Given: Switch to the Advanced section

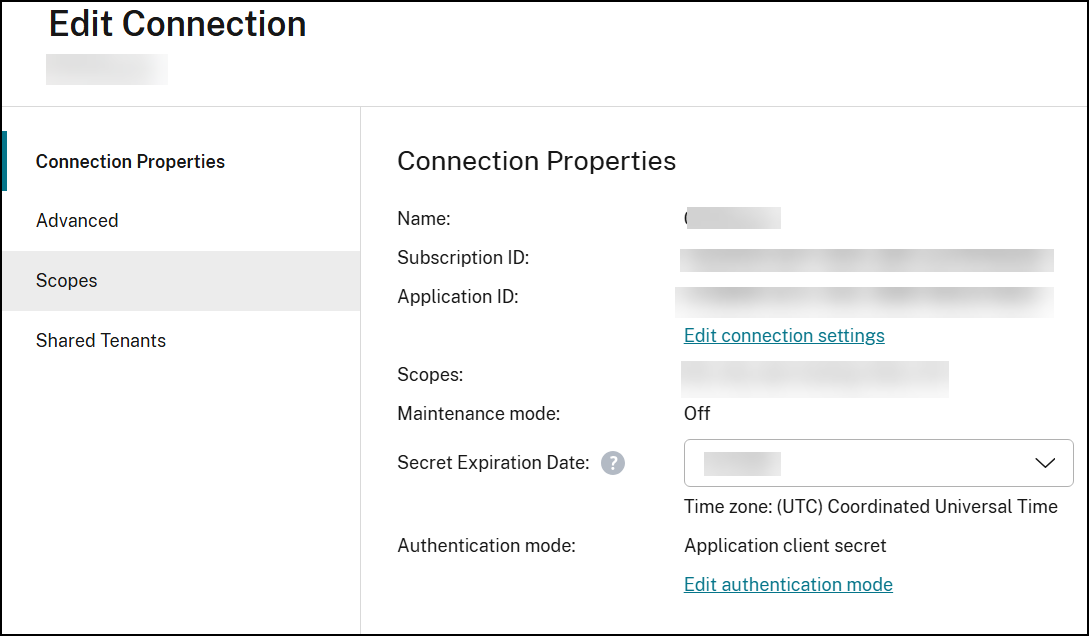Looking at the screenshot, I should pos(77,221).
